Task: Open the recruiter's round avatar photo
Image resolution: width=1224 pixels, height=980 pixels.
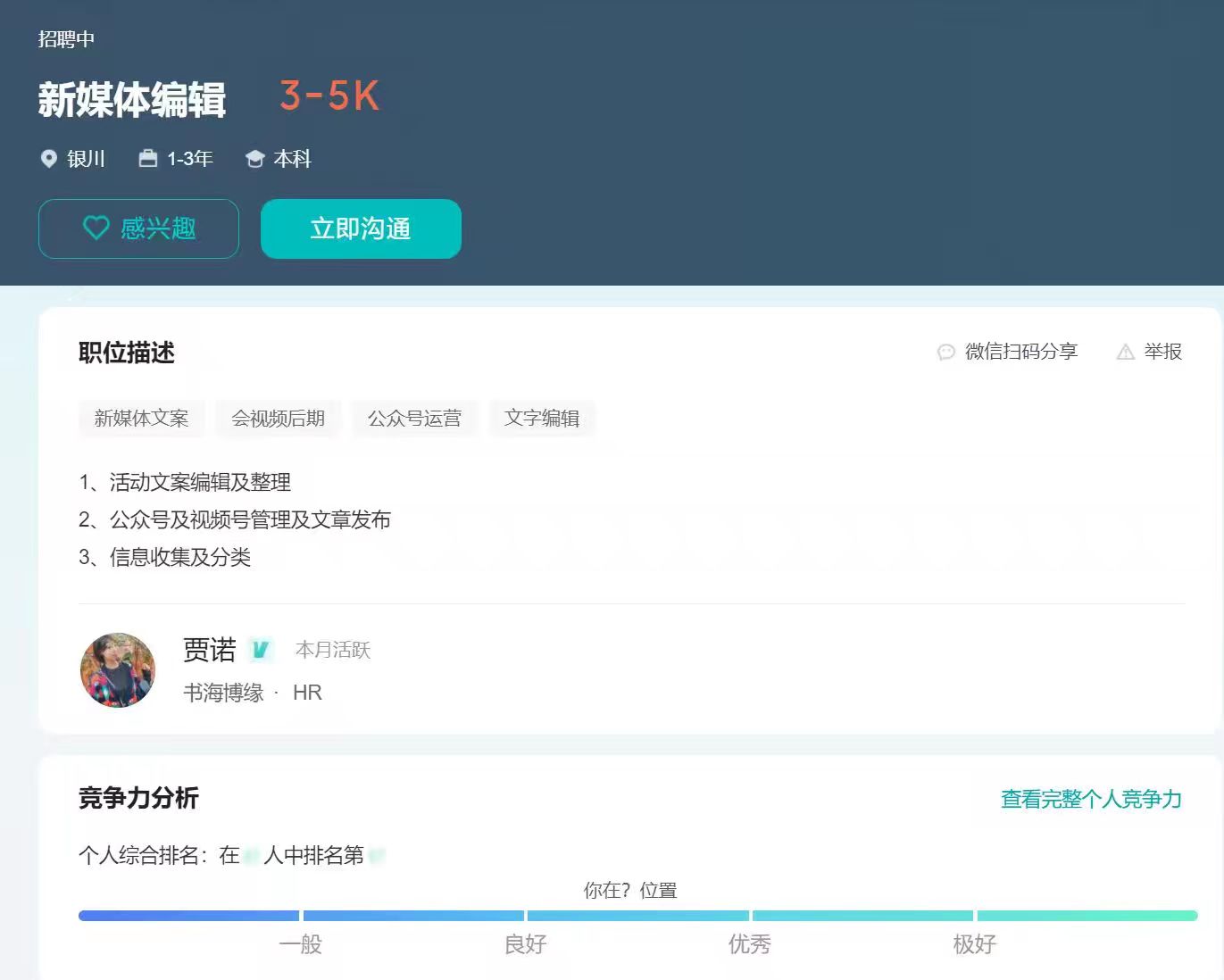Action: pyautogui.click(x=118, y=670)
